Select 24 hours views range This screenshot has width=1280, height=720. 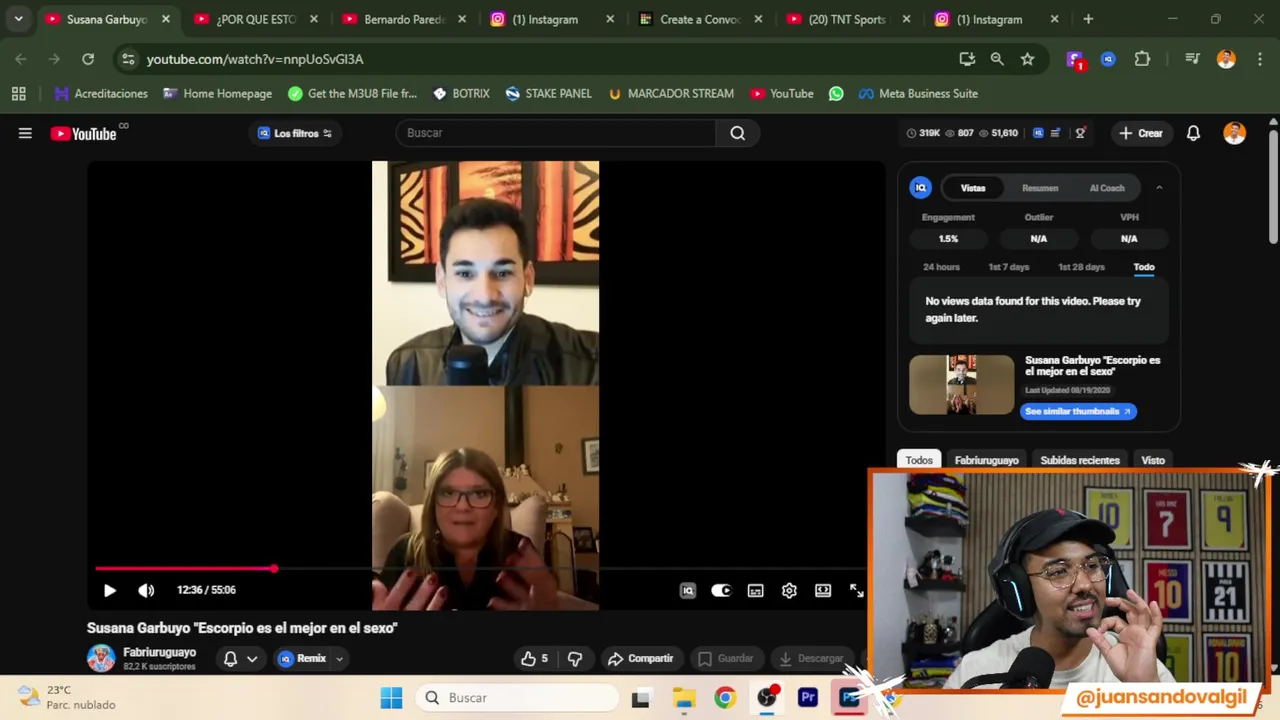point(941,267)
